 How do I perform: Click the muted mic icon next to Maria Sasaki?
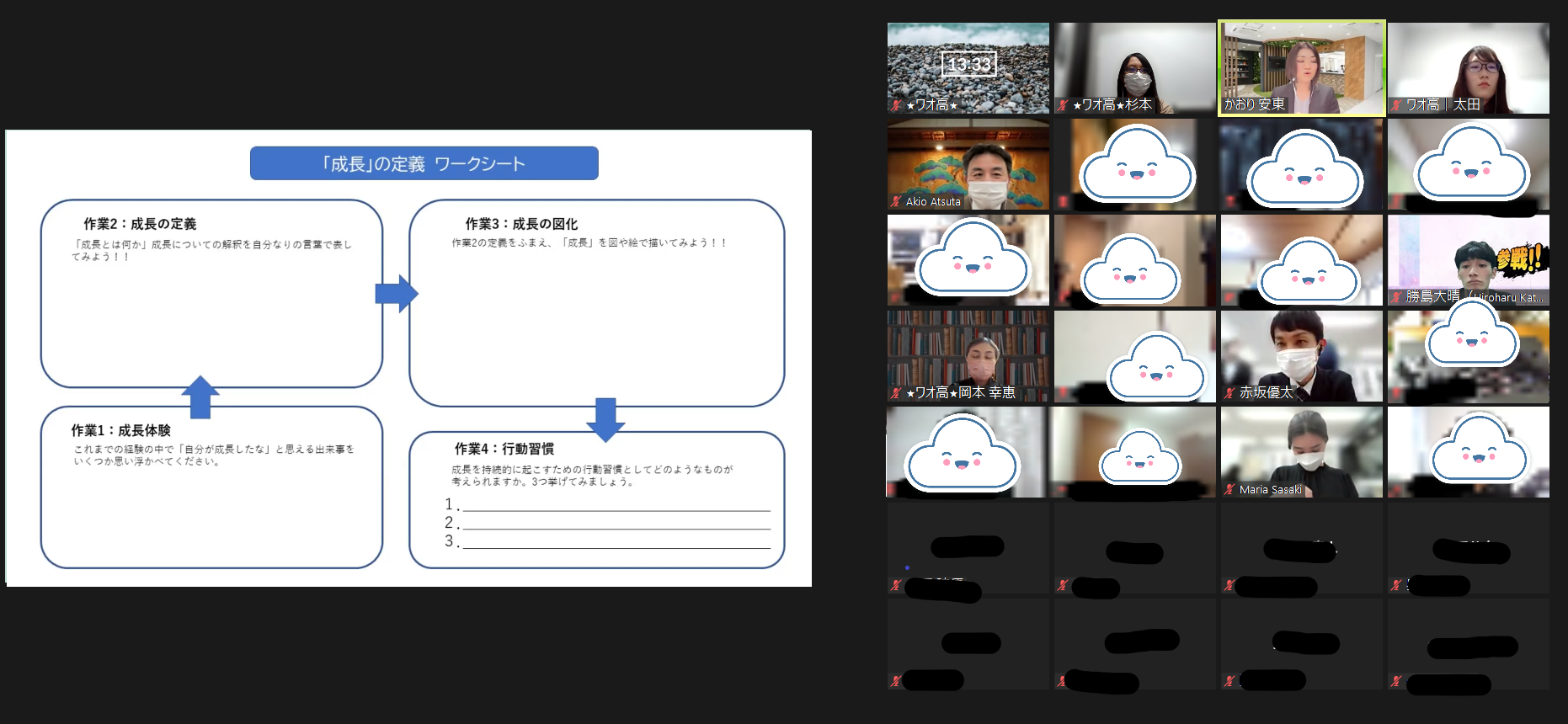1229,489
